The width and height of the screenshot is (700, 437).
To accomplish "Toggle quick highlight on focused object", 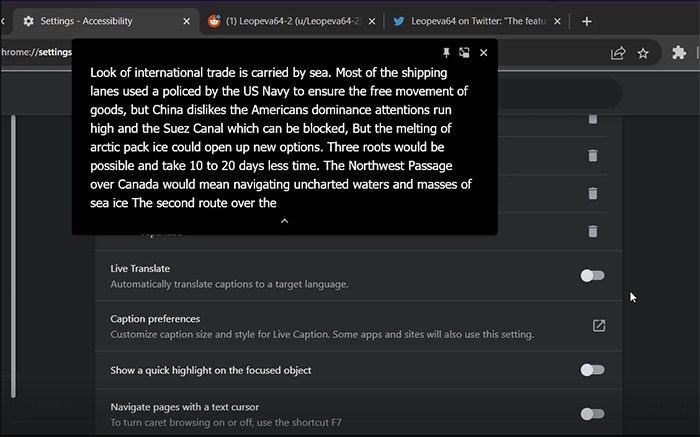I will 592,370.
